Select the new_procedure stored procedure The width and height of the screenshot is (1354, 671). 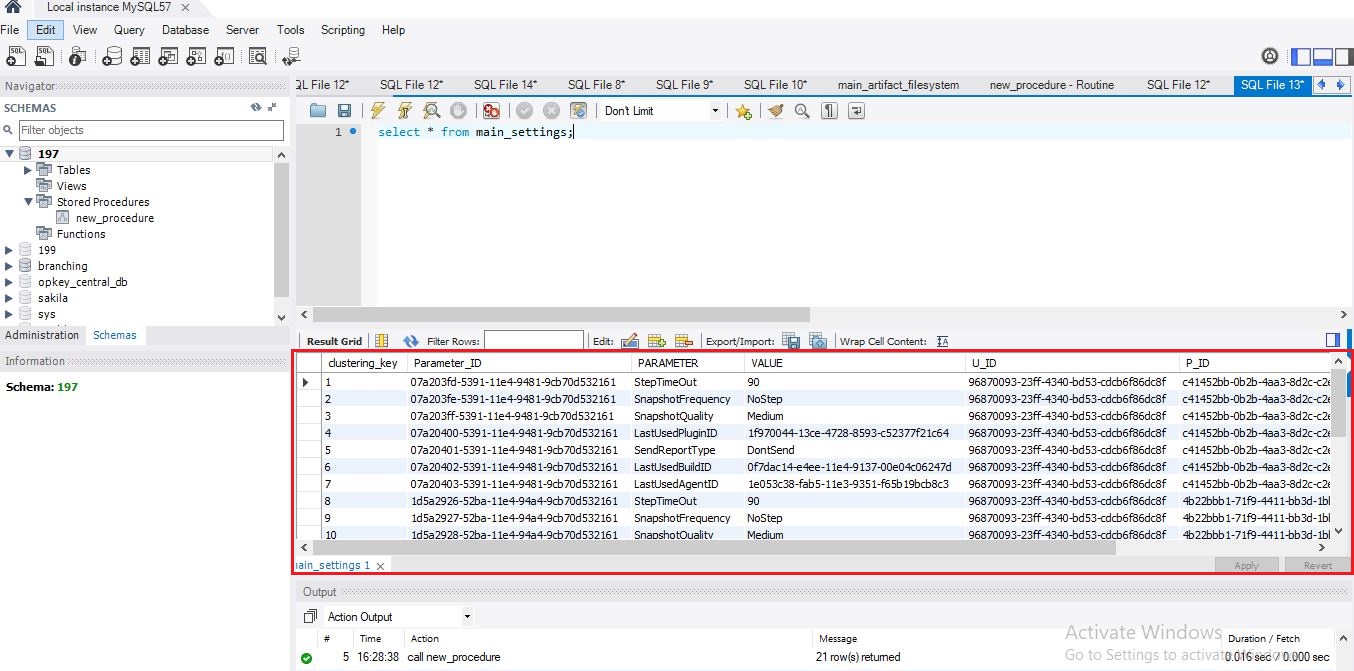pyautogui.click(x=115, y=218)
